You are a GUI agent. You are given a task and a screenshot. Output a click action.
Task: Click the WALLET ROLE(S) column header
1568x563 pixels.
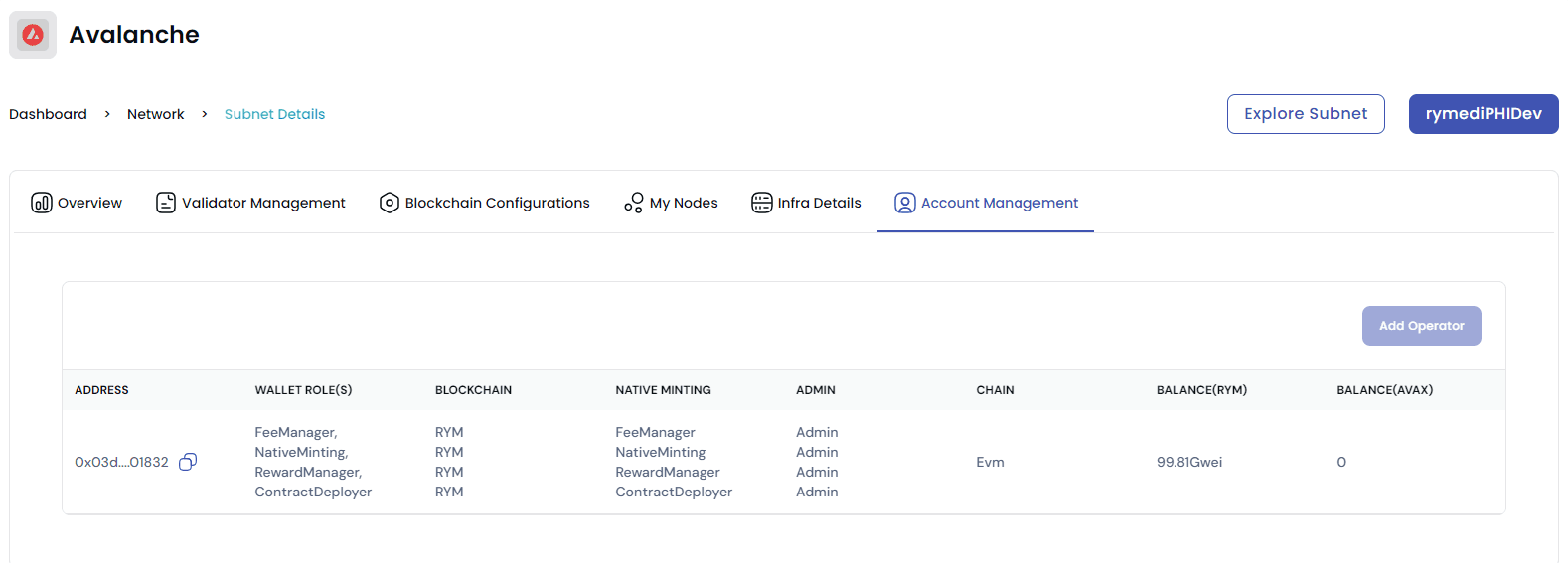pyautogui.click(x=303, y=390)
